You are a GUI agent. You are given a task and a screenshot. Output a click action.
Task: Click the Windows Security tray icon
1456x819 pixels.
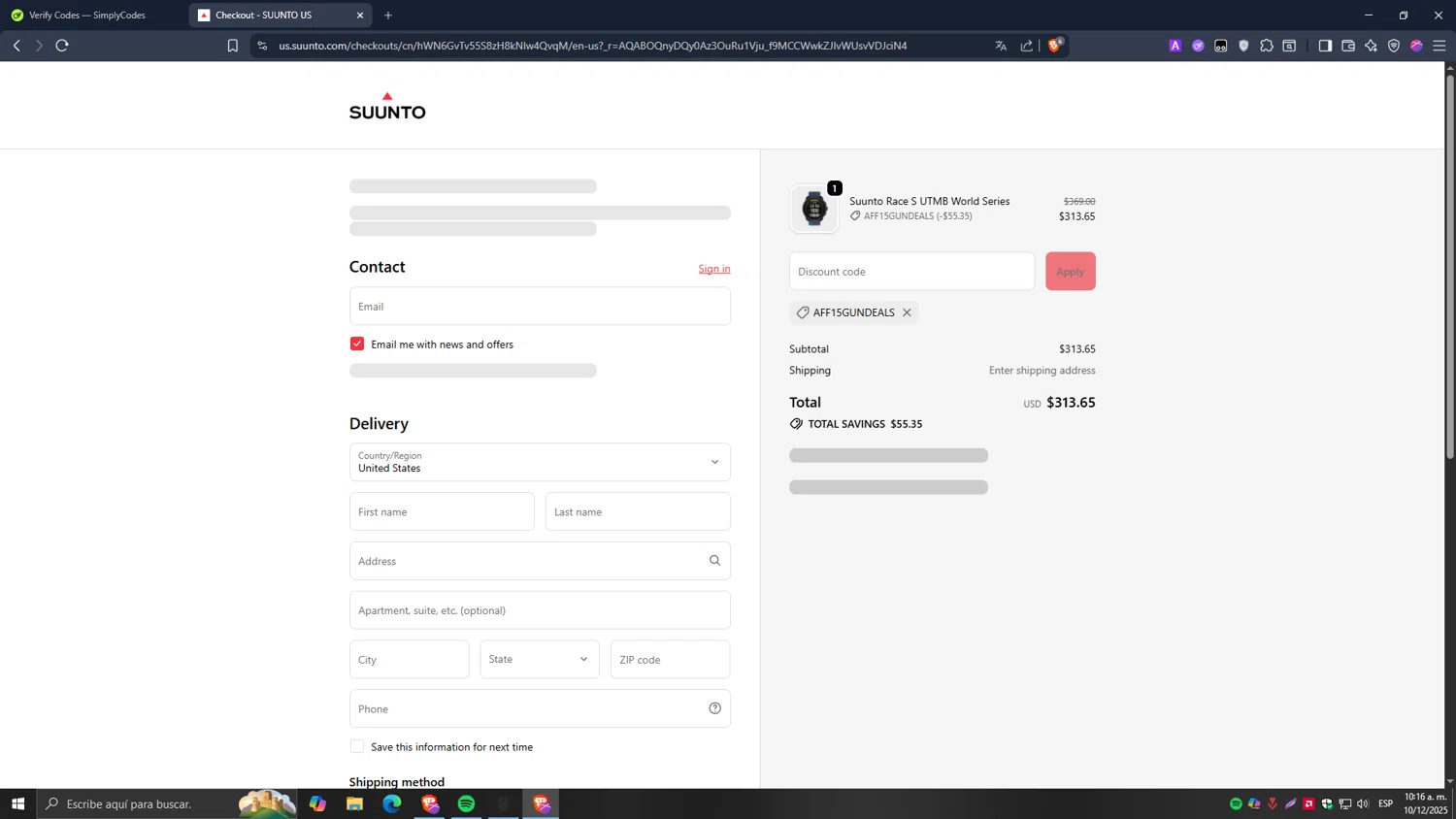click(x=1327, y=803)
